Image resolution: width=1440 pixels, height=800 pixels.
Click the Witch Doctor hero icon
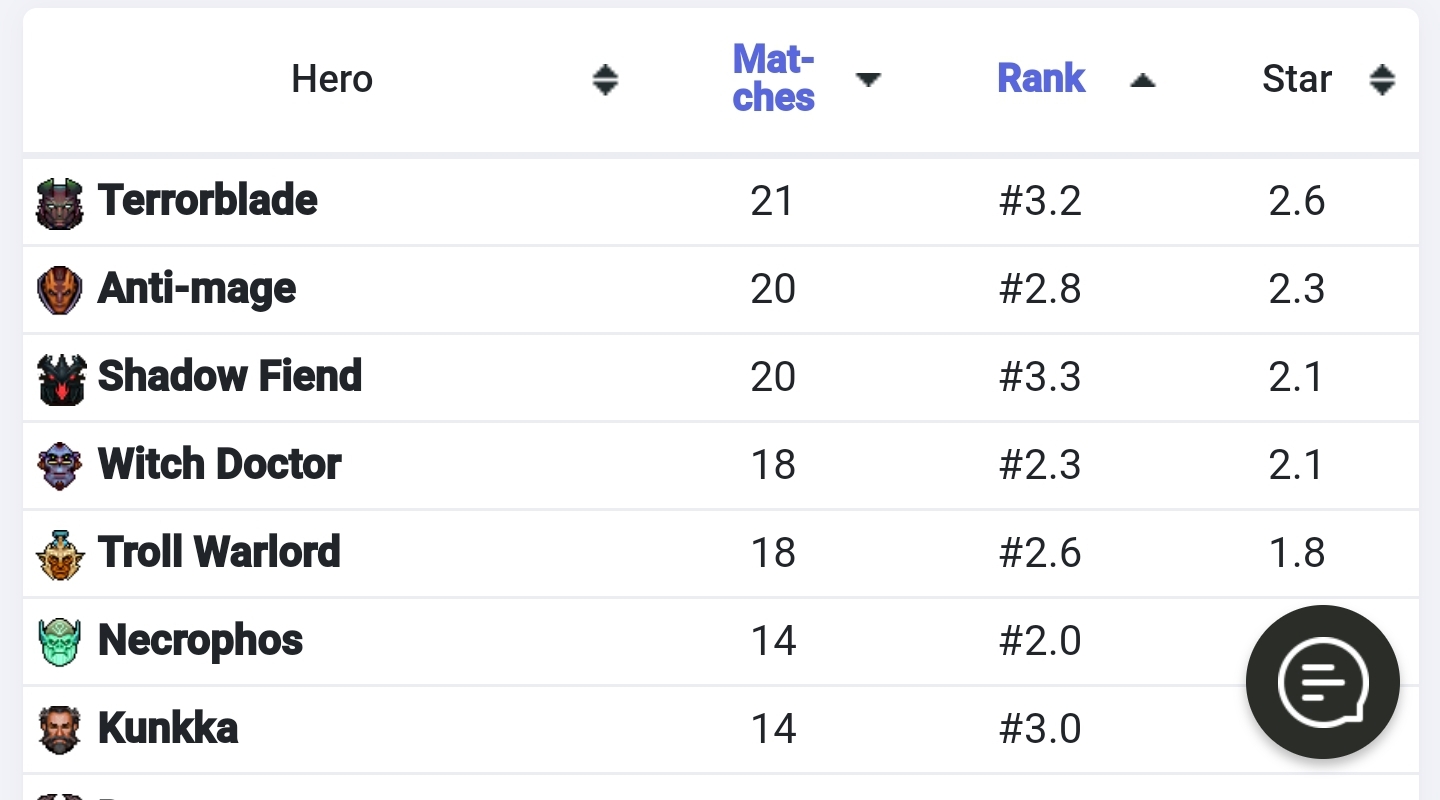pyautogui.click(x=60, y=466)
